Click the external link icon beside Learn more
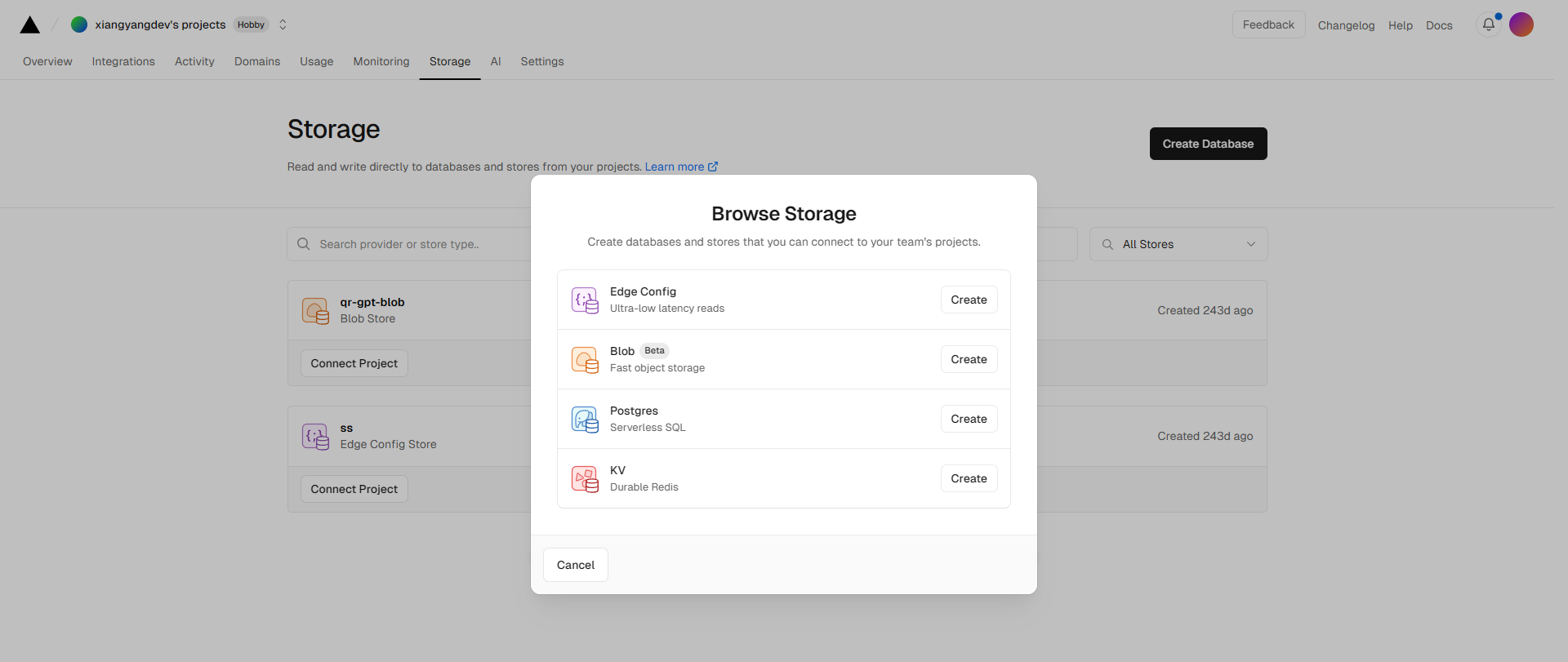1568x662 pixels. 713,167
